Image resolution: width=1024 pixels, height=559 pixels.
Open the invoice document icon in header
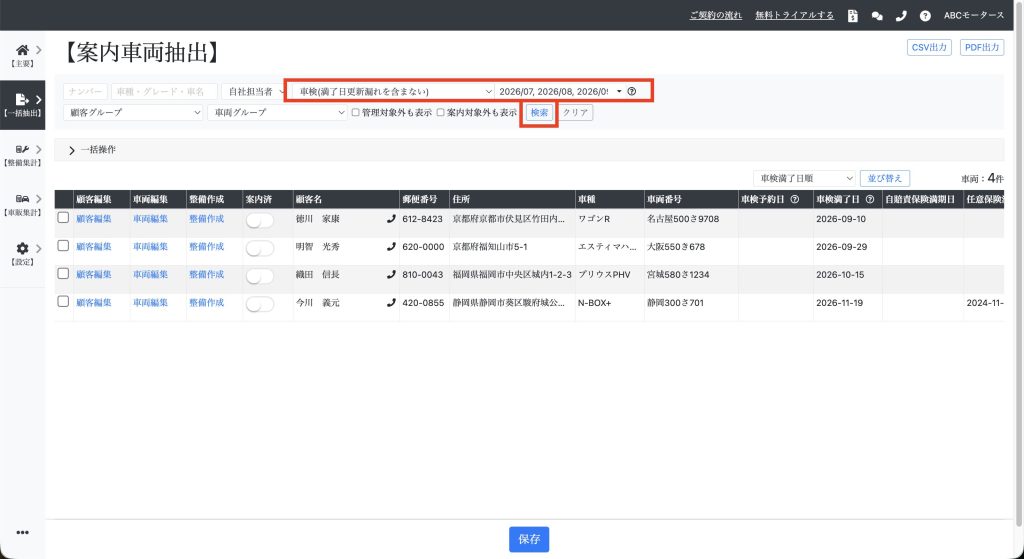(x=853, y=16)
